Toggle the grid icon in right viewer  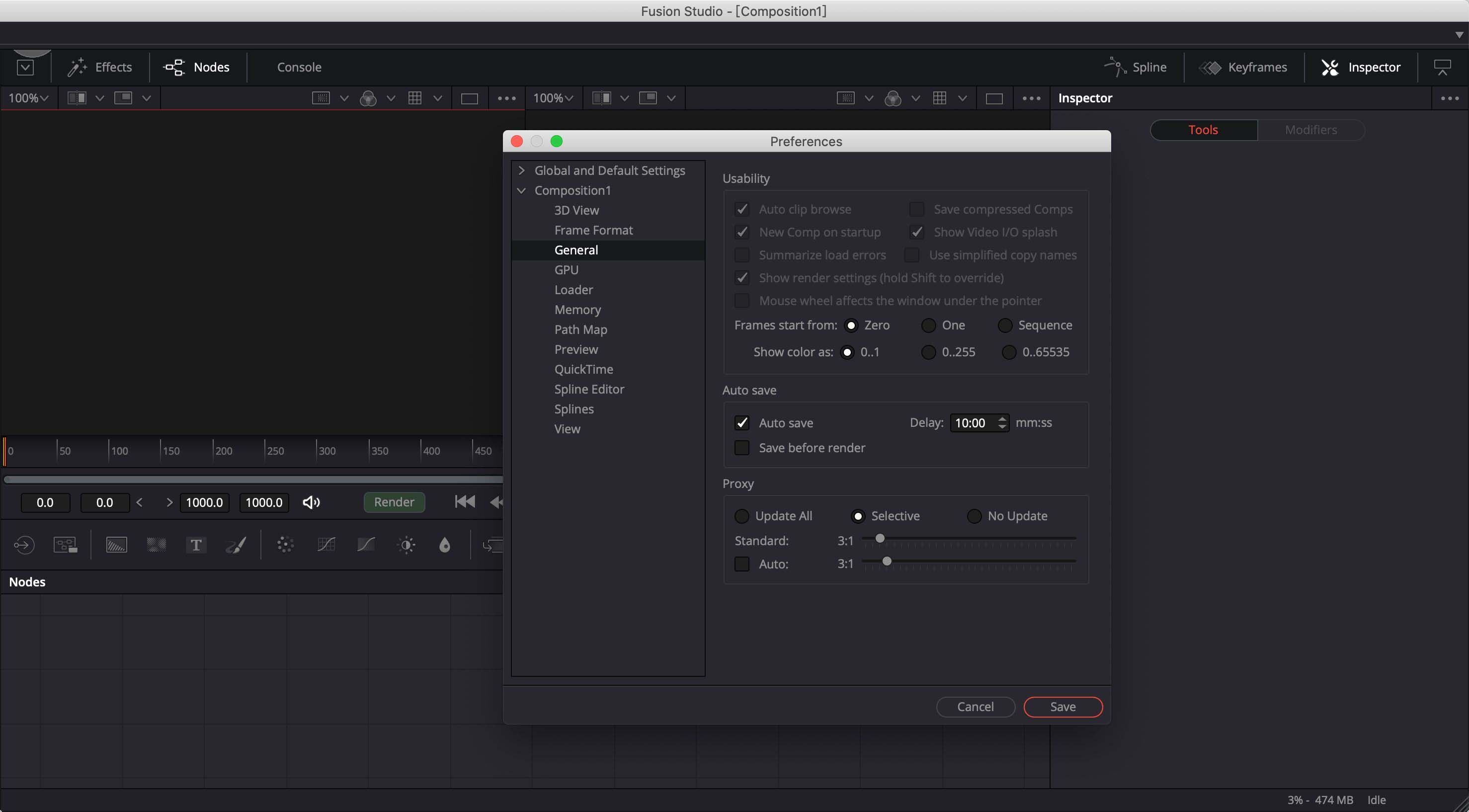point(940,98)
